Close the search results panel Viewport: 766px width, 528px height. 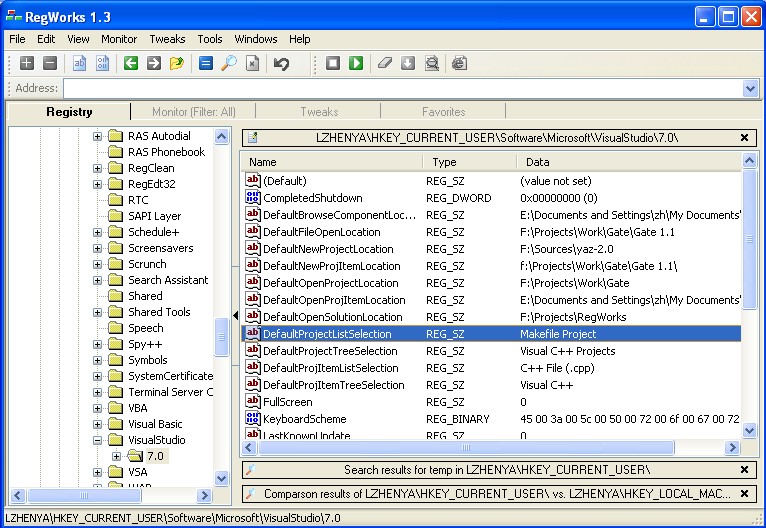coord(744,469)
